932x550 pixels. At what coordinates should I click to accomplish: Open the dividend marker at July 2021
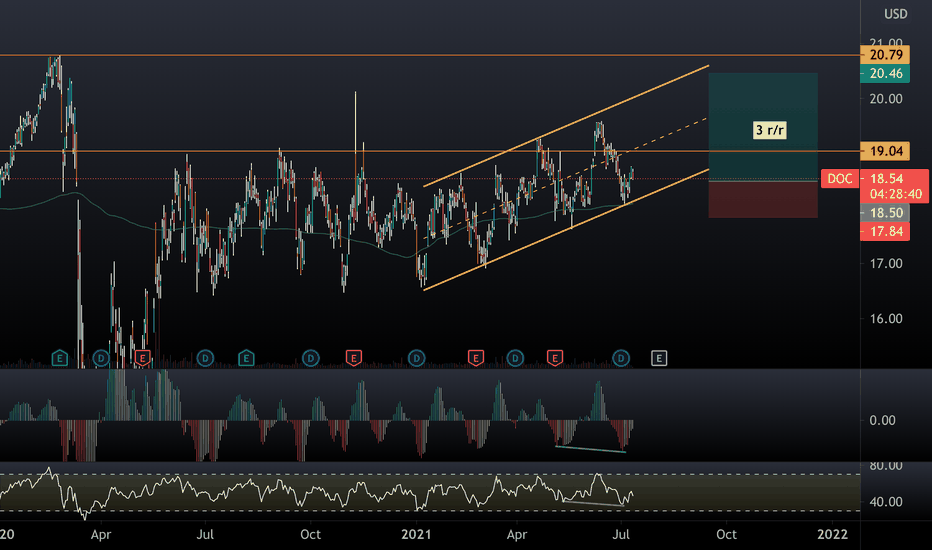pos(621,358)
